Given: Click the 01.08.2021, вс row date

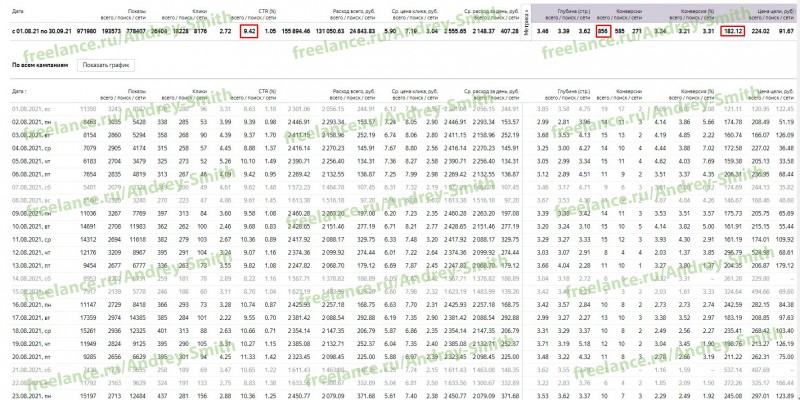Looking at the screenshot, I should pyautogui.click(x=29, y=109).
